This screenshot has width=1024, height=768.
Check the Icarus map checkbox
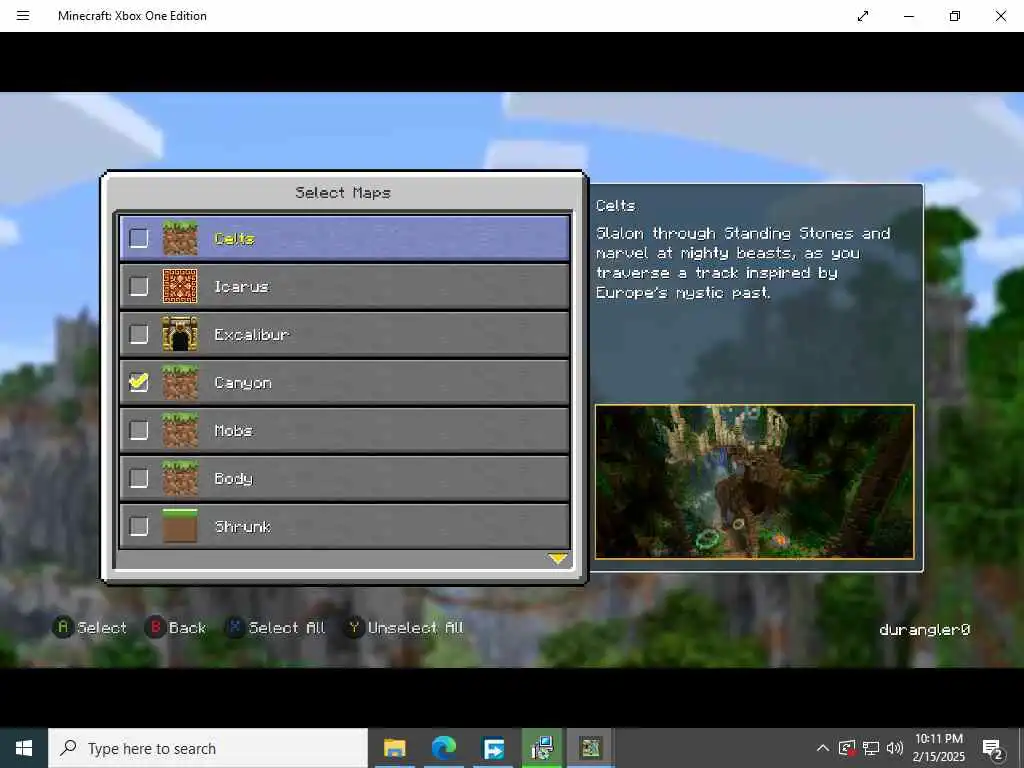[138, 286]
